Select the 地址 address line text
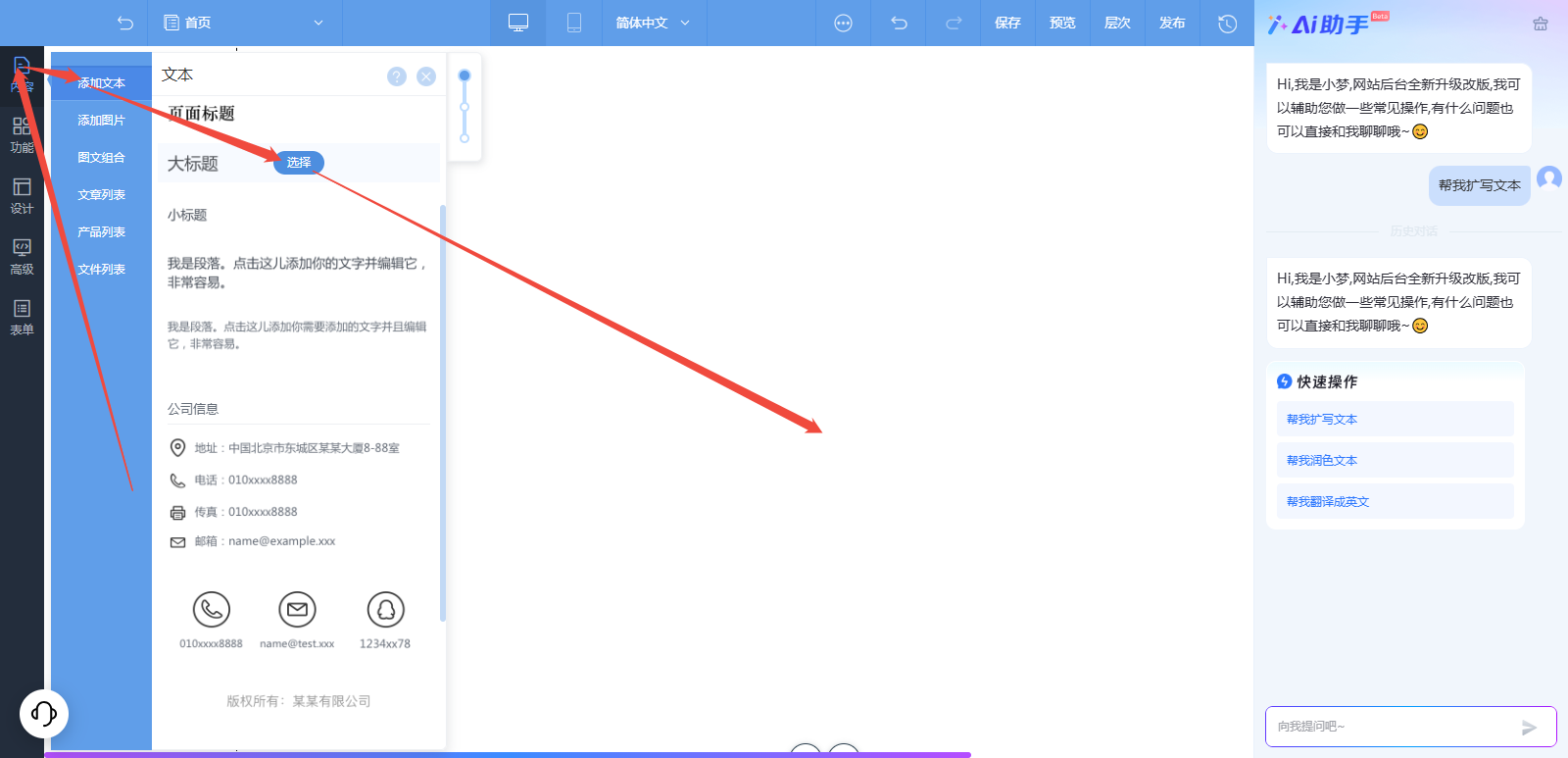This screenshot has width=1568, height=758. tap(297, 448)
